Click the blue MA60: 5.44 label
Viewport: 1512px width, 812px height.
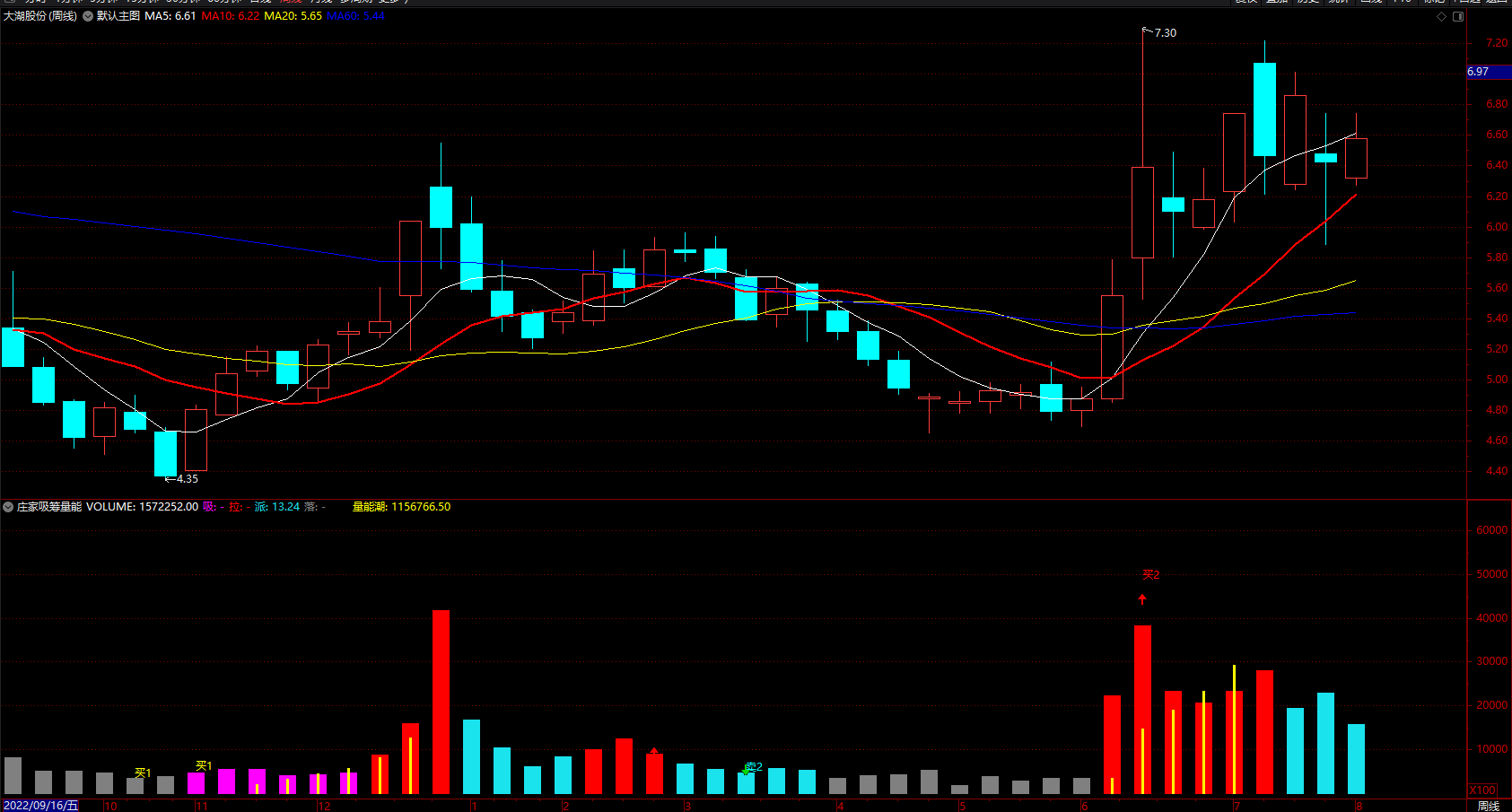pos(356,16)
